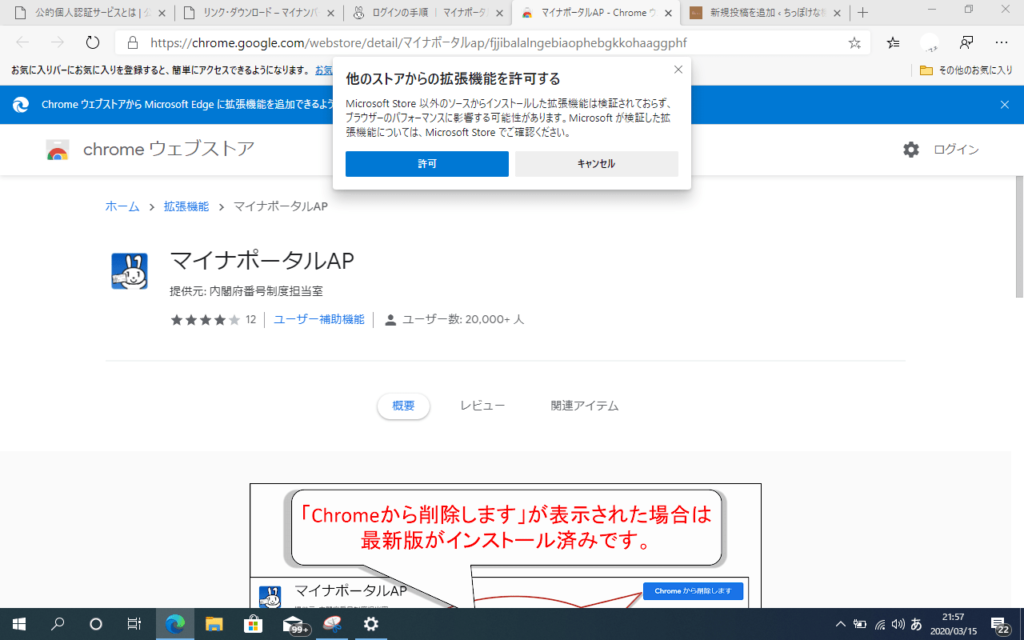Screen dimensions: 1024x640
Task: Click the キャンセル button in the dialog
Action: coord(596,164)
